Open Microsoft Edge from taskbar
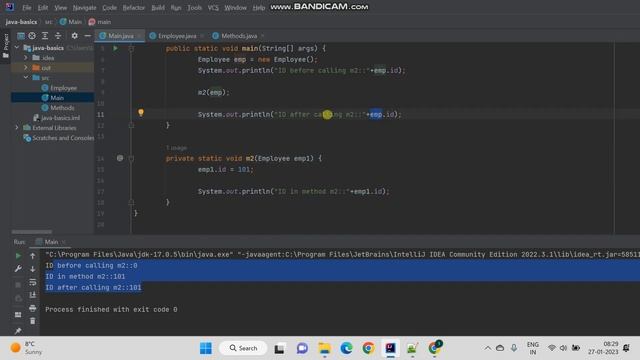The image size is (640, 360). [x=347, y=348]
